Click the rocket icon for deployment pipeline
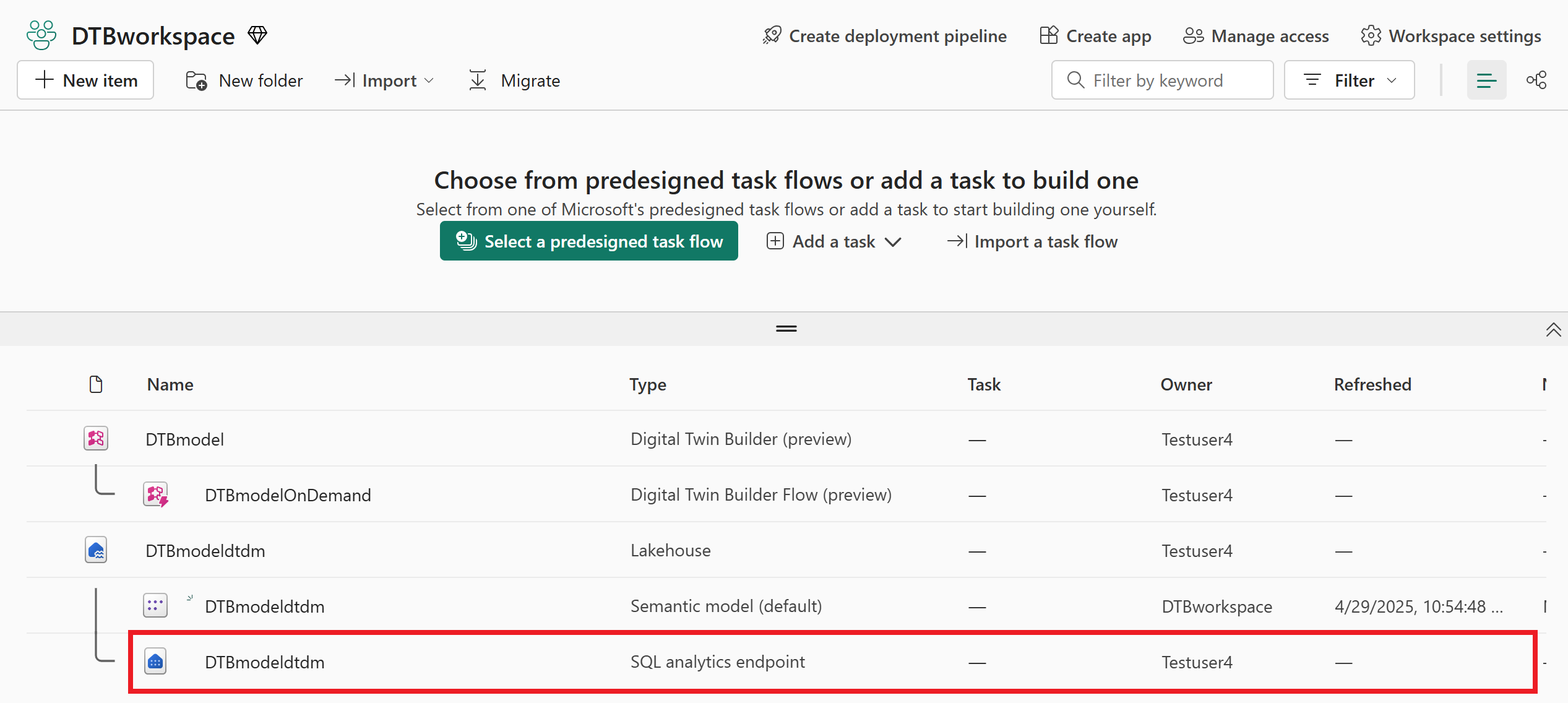 (x=772, y=35)
